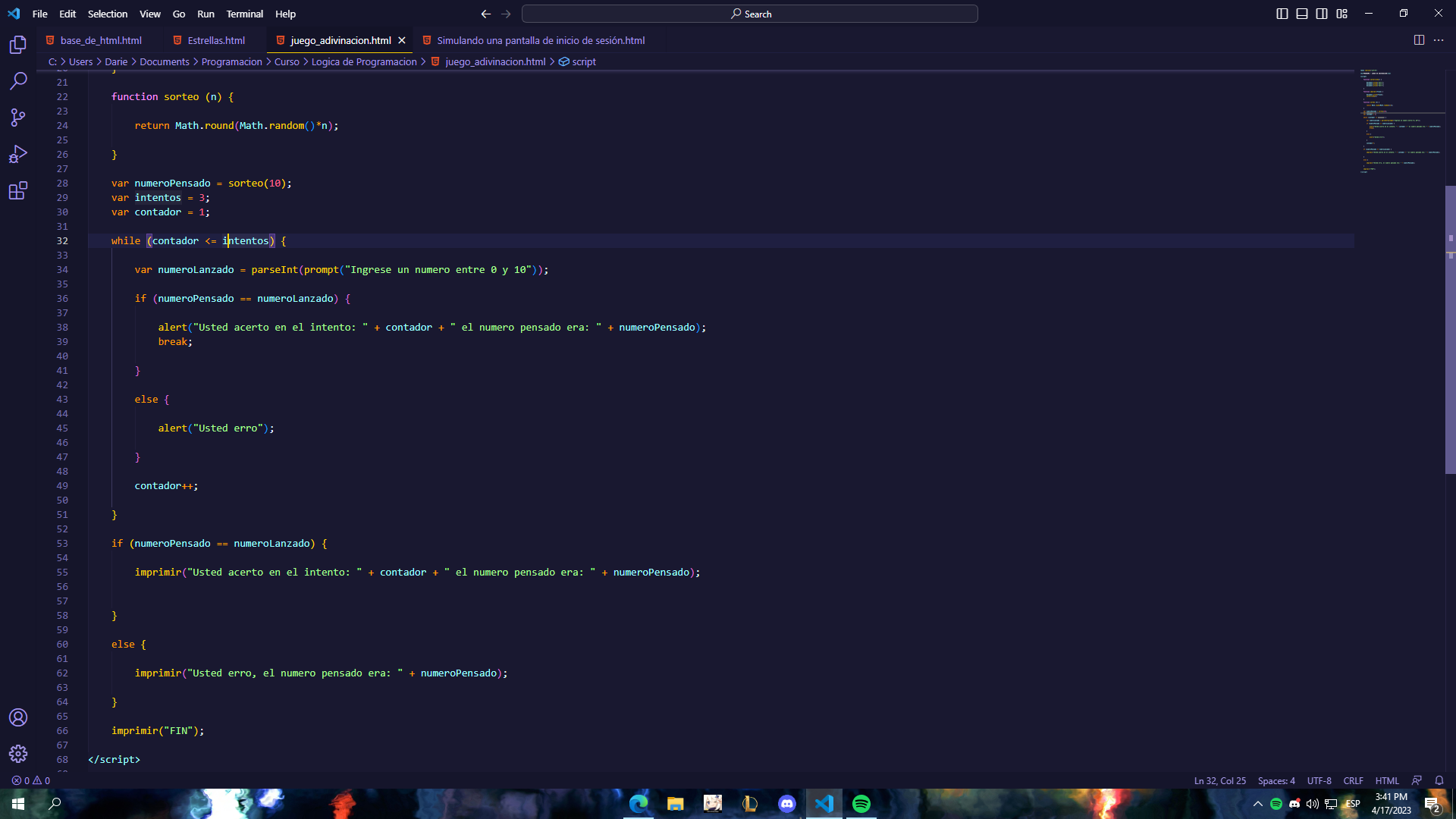This screenshot has height=819, width=1456.
Task: Open the Windows Start menu
Action: 18,803
